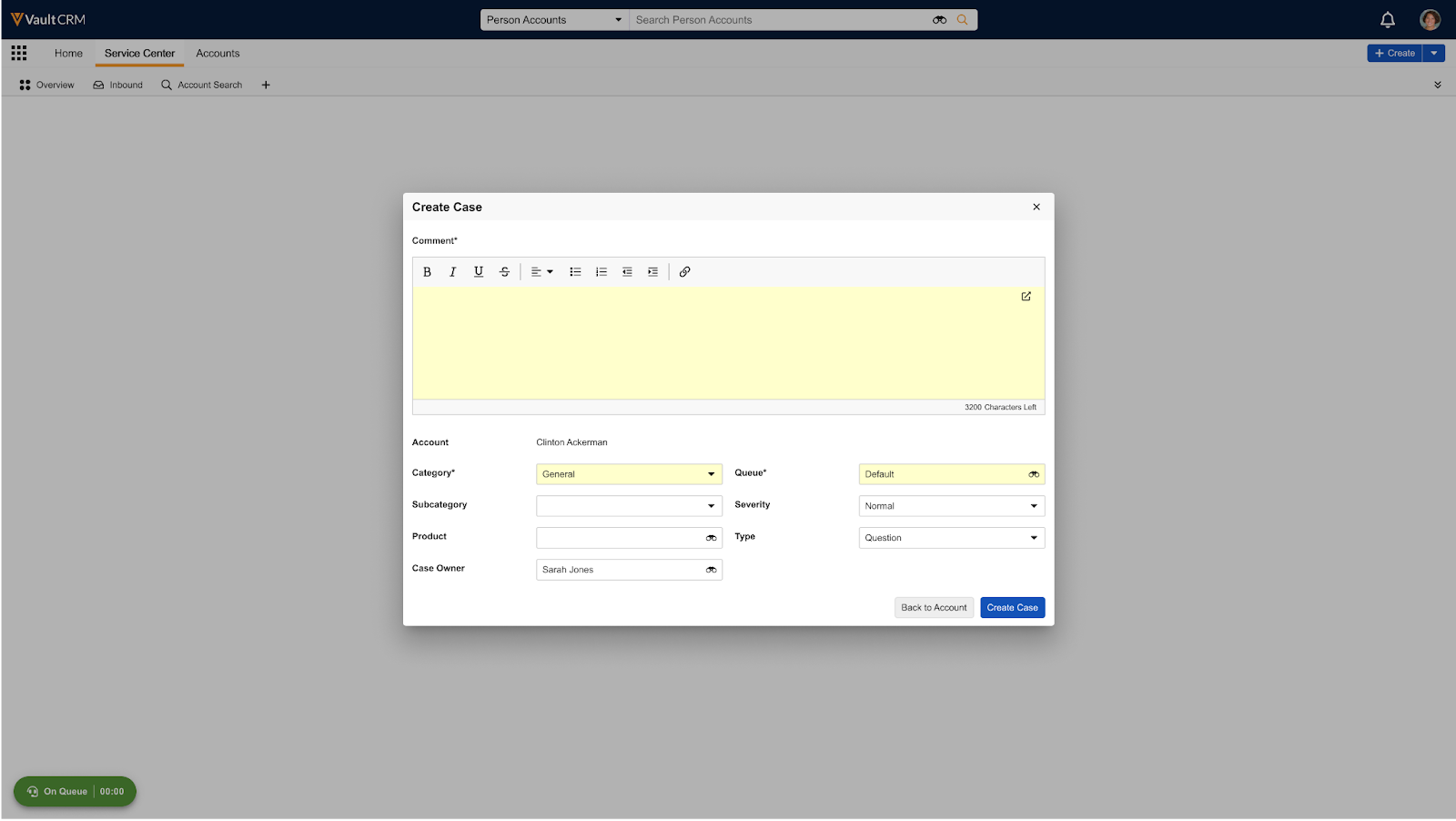Click into the Comment text area
Image resolution: width=1456 pixels, height=821 pixels.
719,346
